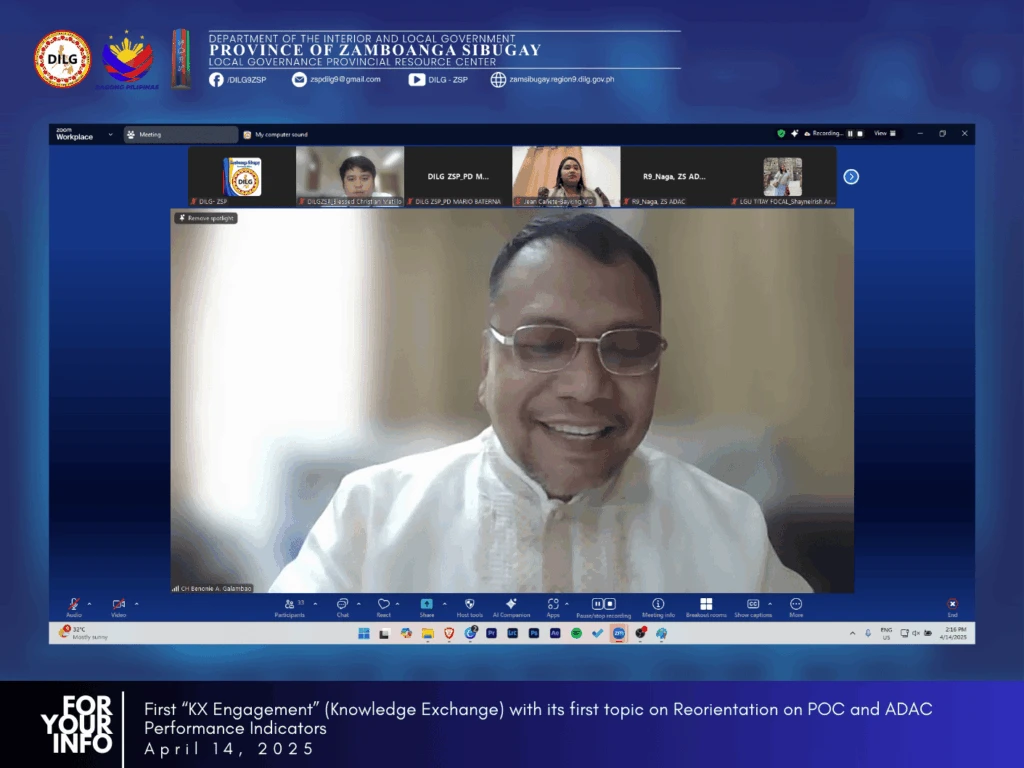The image size is (1024, 768).
Task: Open the Zoom app icon in taskbar
Action: pyautogui.click(x=618, y=633)
